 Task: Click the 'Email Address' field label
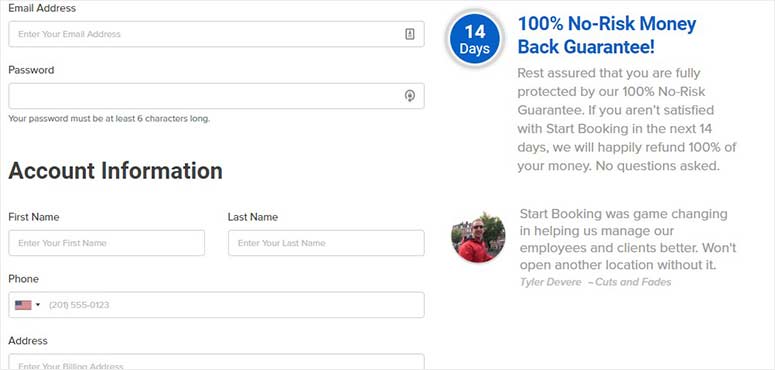coord(42,8)
